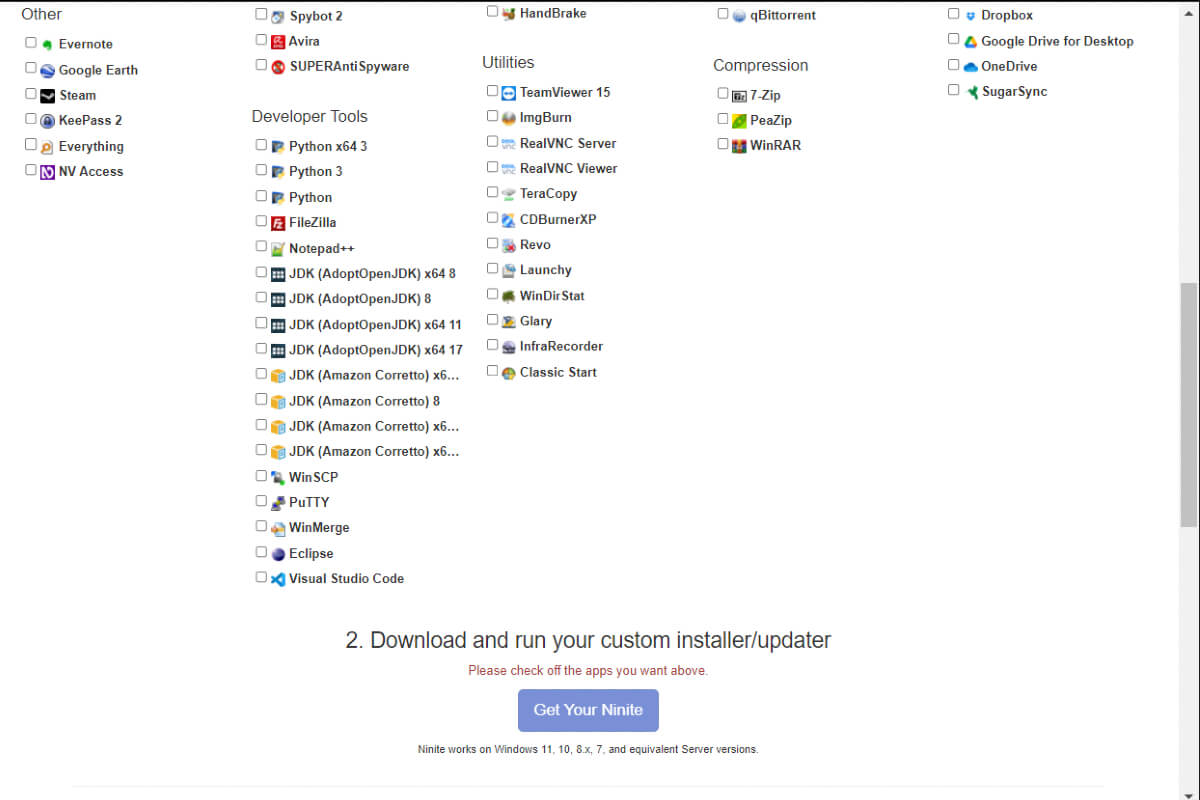Viewport: 1200px width, 800px height.
Task: Enable the WinMerge checkbox
Action: [x=261, y=526]
